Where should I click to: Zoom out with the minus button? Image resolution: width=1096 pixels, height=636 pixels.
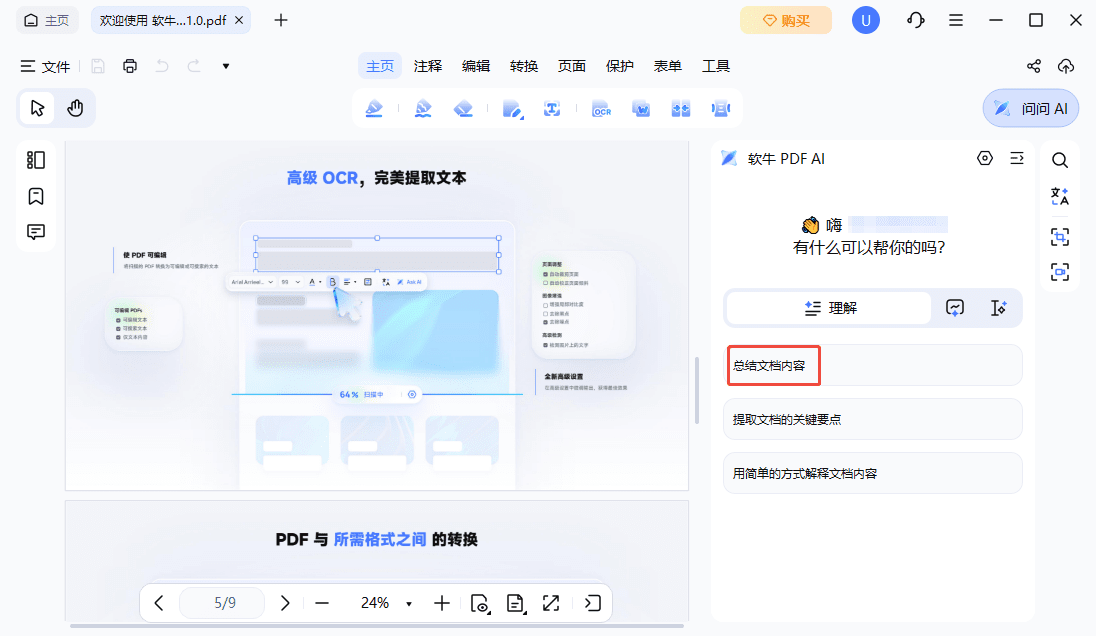[322, 603]
